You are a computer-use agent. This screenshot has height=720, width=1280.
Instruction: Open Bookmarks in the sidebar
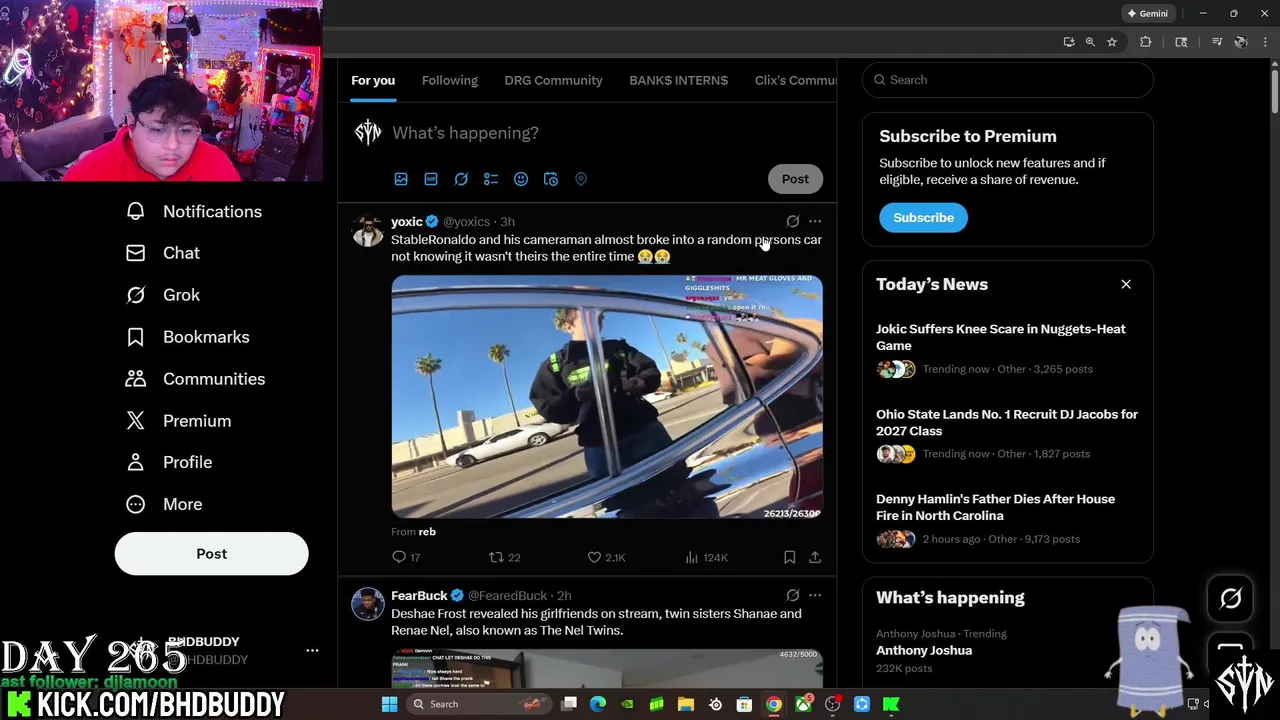coord(187,337)
